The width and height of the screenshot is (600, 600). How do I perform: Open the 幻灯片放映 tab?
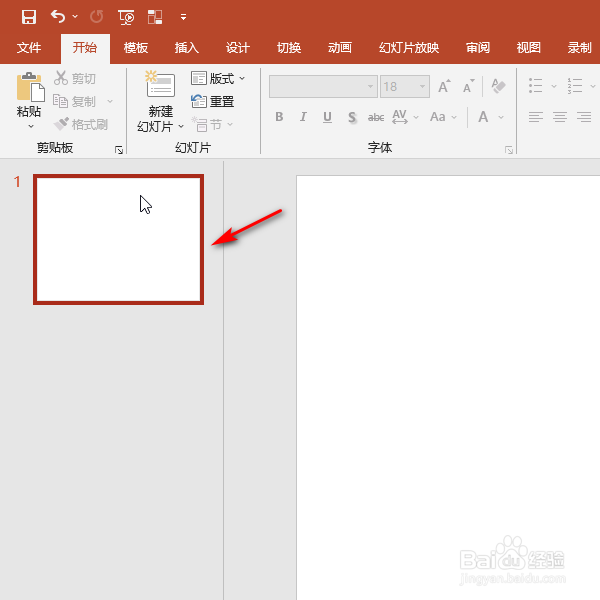pyautogui.click(x=409, y=48)
